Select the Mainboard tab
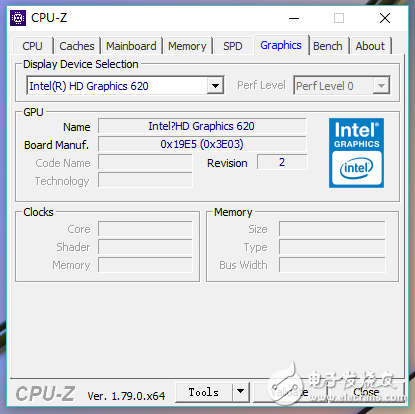 tap(131, 46)
